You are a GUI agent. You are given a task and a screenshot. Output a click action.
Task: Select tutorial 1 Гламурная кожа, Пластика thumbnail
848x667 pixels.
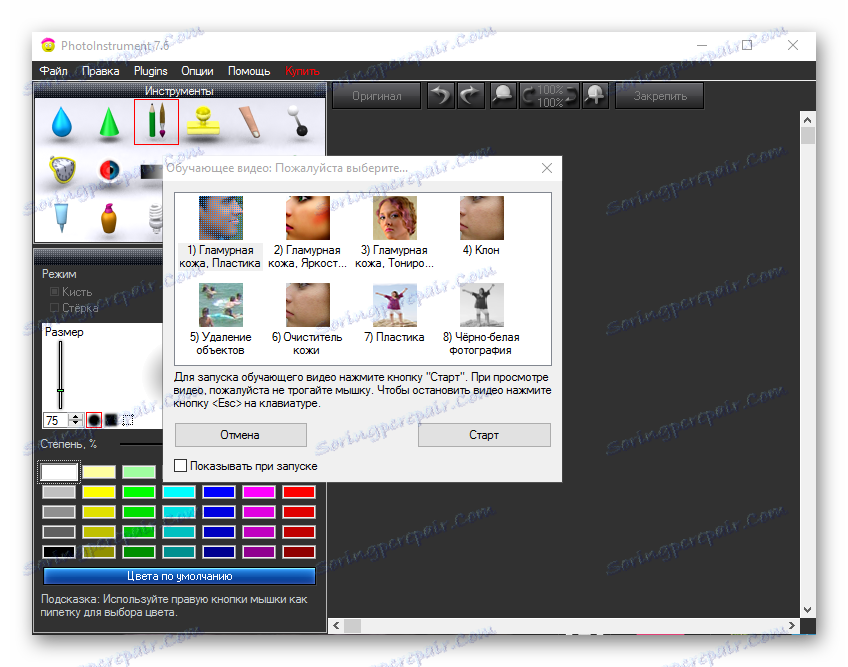tap(221, 218)
